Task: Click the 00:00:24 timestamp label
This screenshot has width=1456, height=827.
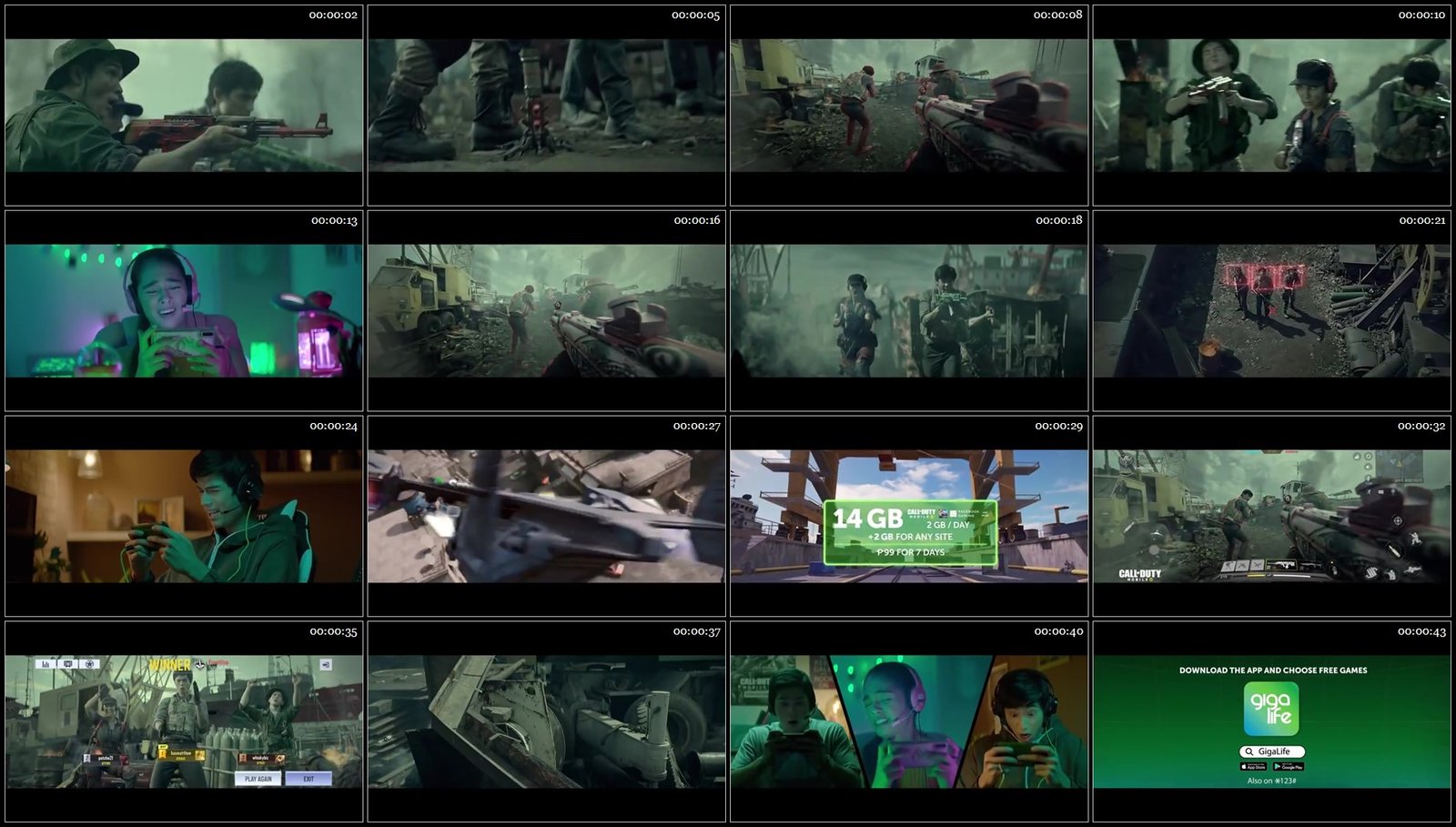Action: pos(334,427)
